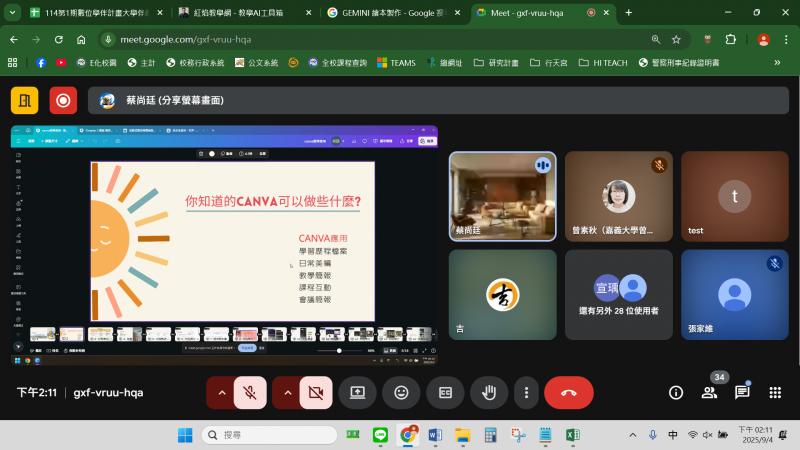Image resolution: width=800 pixels, height=450 pixels.
Task: Open Excel from the Windows taskbar
Action: (x=573, y=435)
